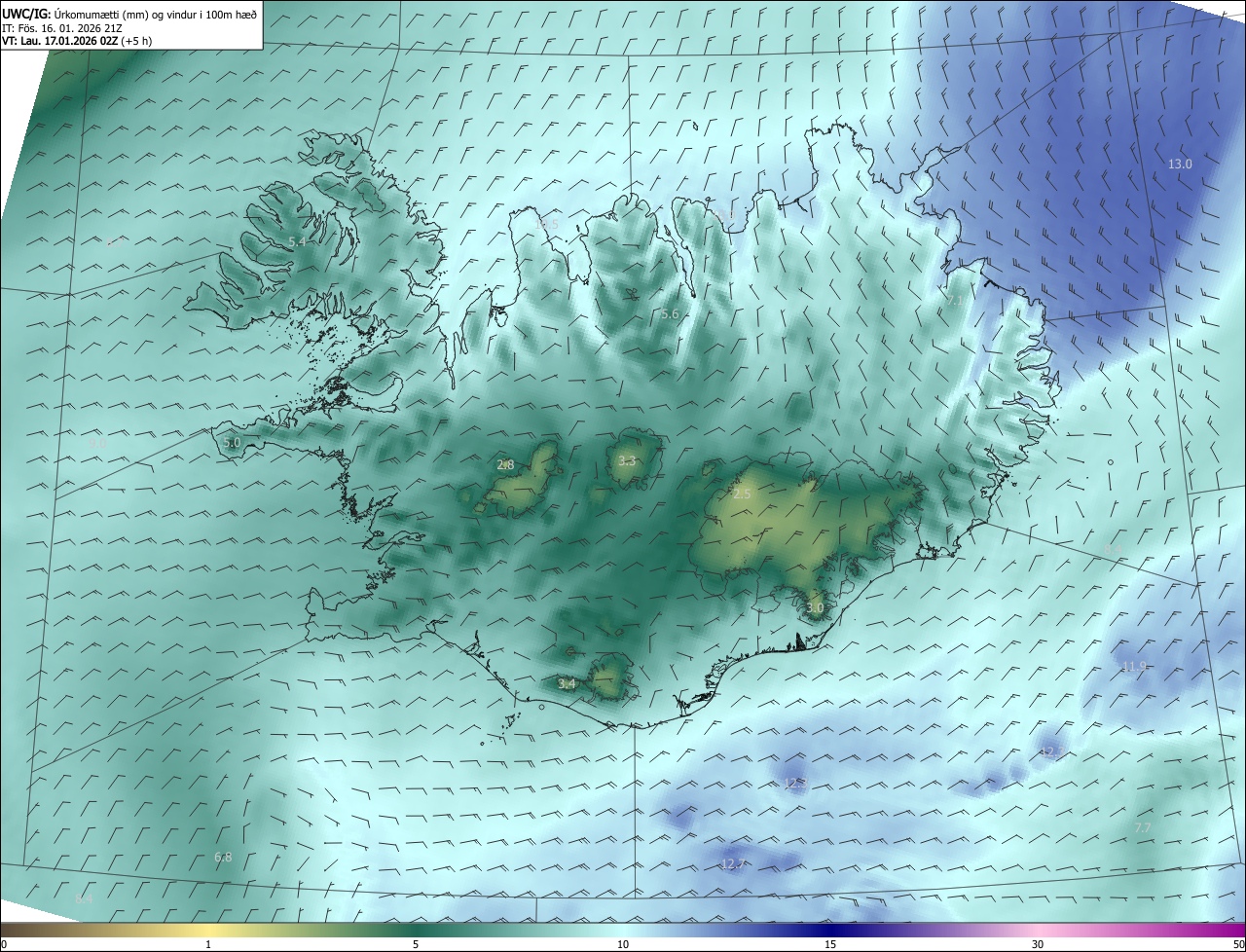
Task: Click the colorbar tick label 1
Action: point(208,944)
